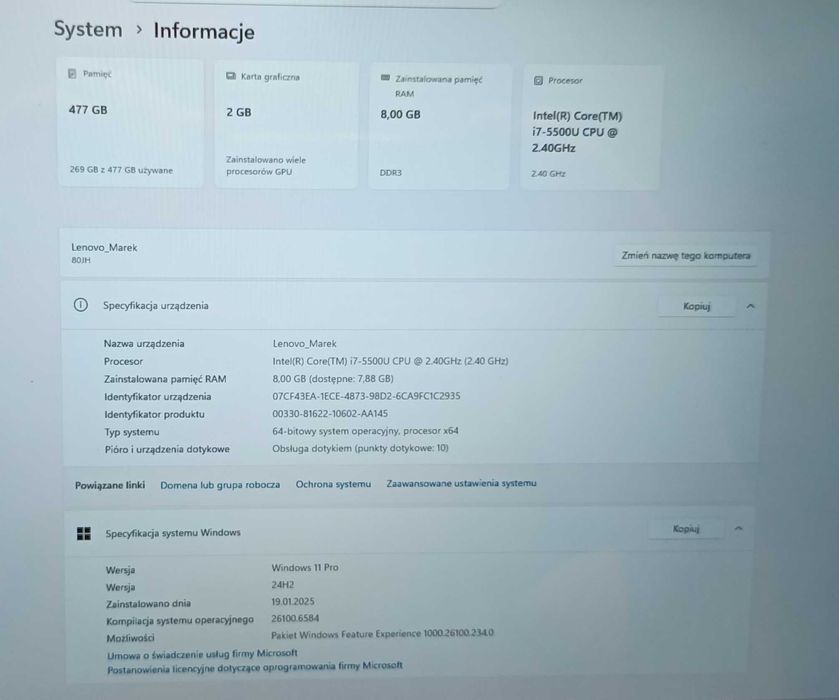Screen dimensions: 839x700
Task: Click the DDR3 label in RAM tile
Action: click(391, 173)
